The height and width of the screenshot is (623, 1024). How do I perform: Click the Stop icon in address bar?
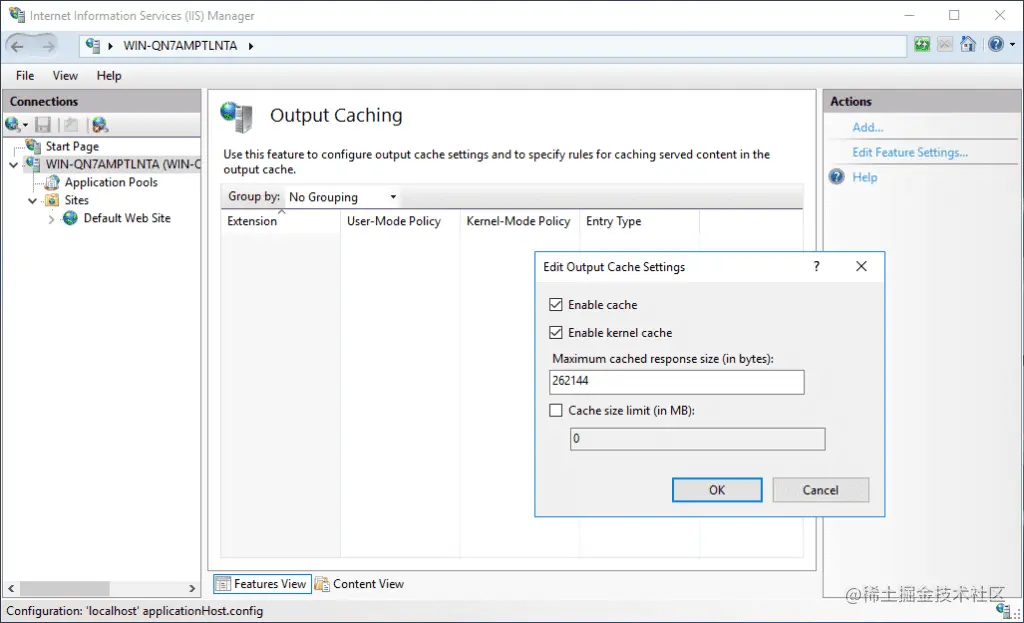(944, 44)
